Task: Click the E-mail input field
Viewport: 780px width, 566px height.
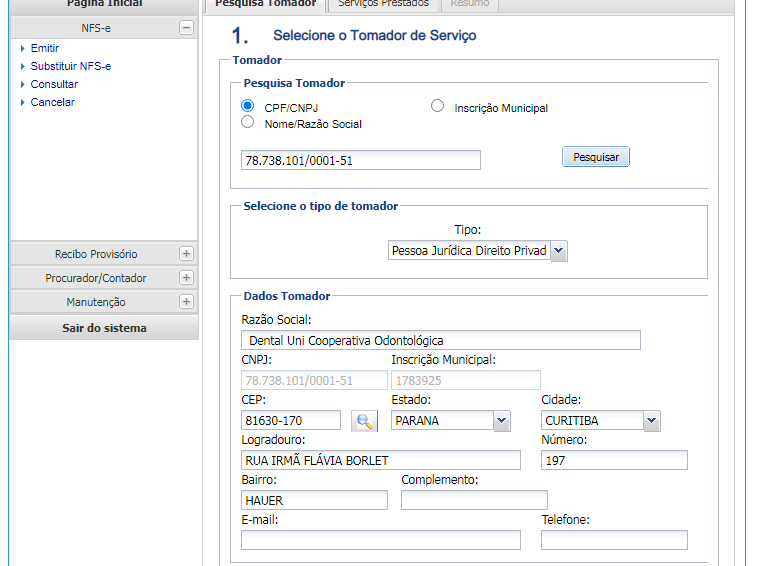Action: pyautogui.click(x=381, y=540)
